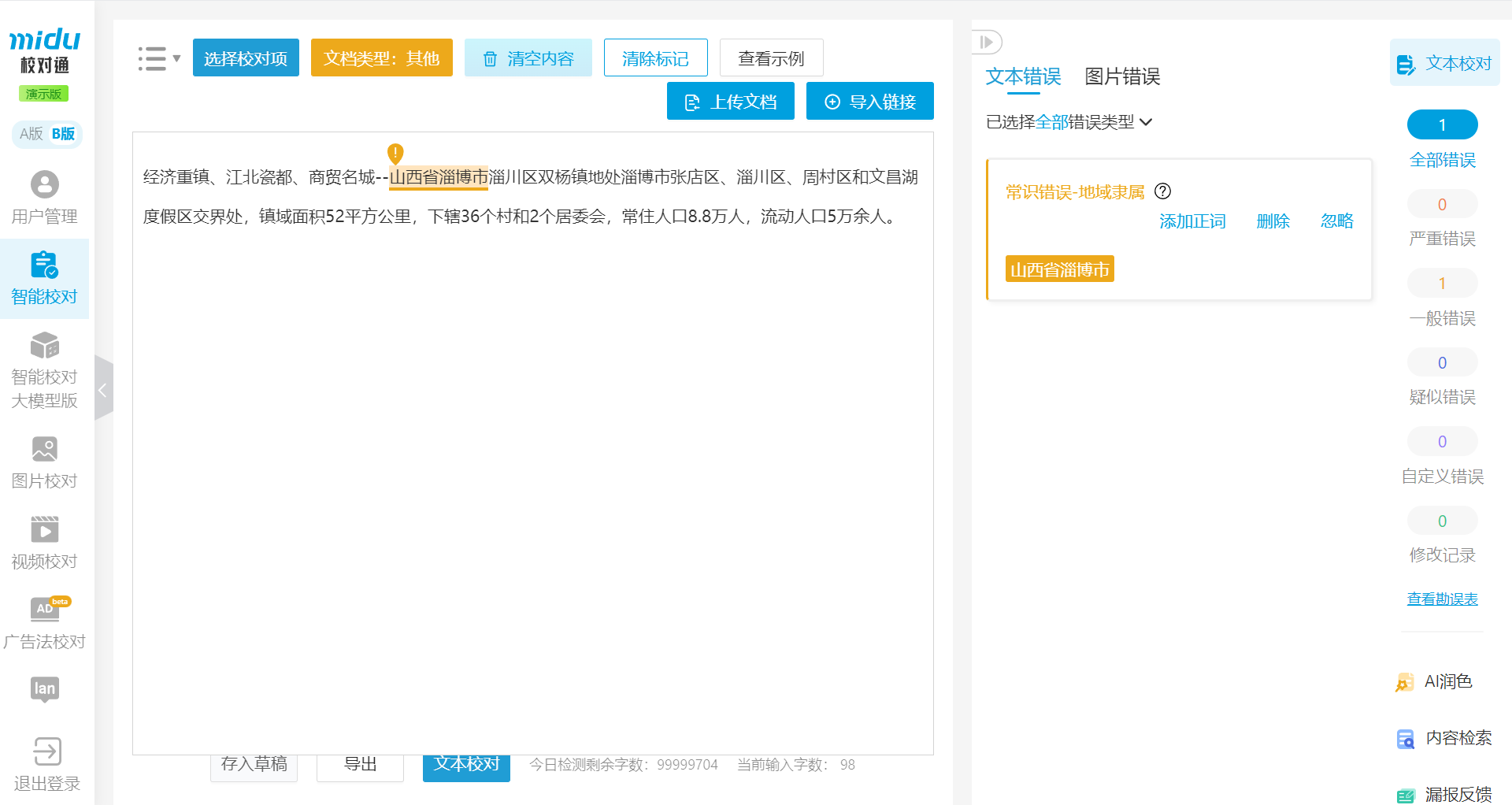Click the 上传文档 button

tap(730, 102)
